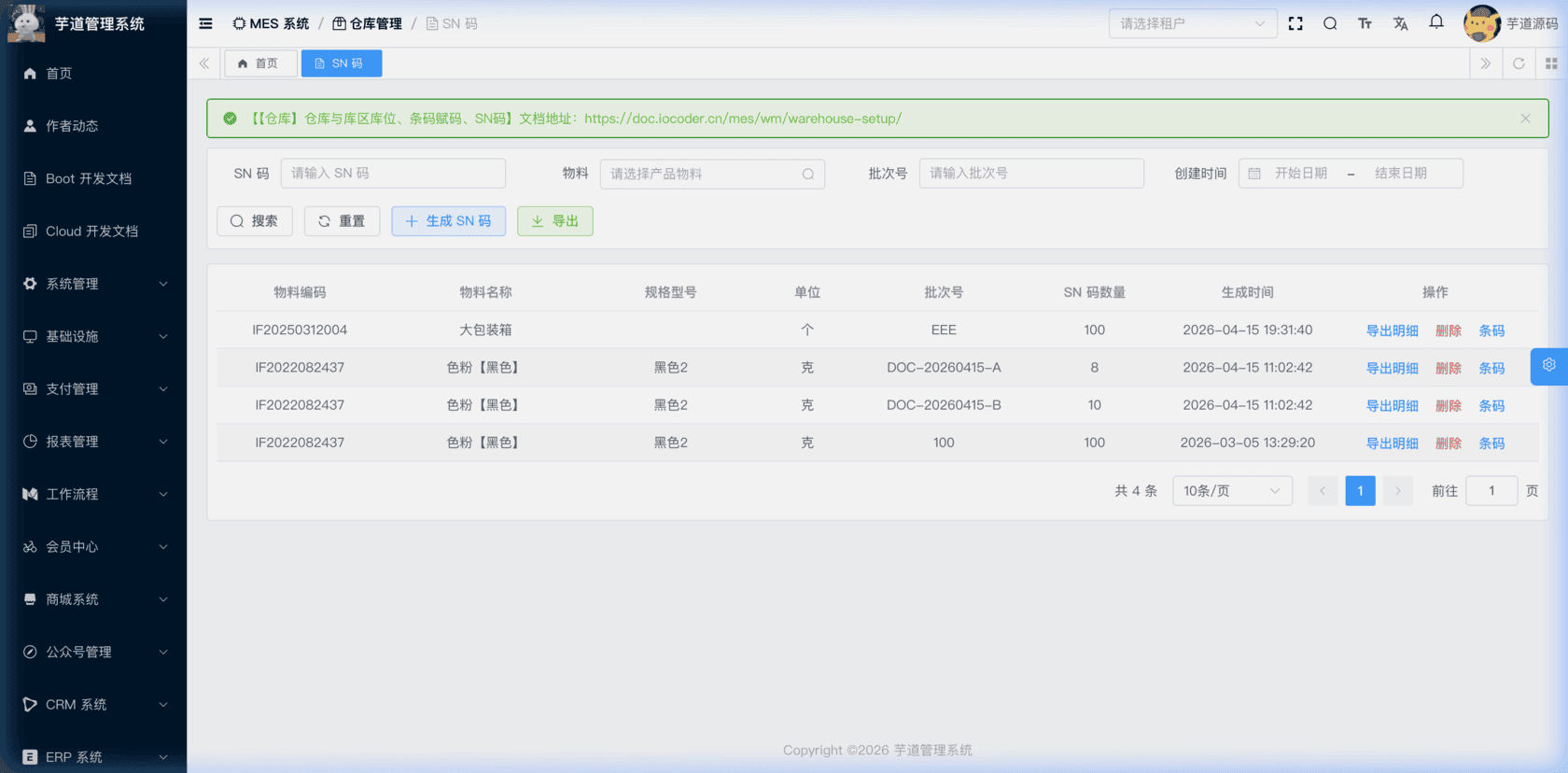This screenshot has width=1568, height=773.
Task: Open the warehouse-setup documentation link
Action: pyautogui.click(x=743, y=119)
